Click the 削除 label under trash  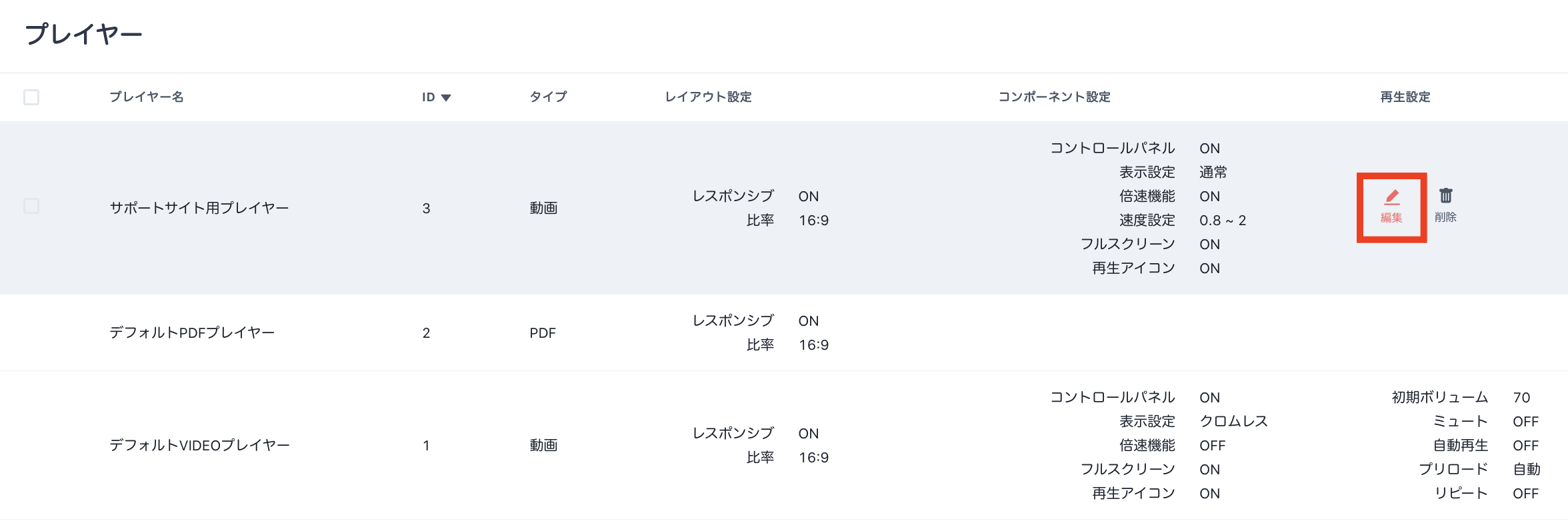coord(1445,217)
